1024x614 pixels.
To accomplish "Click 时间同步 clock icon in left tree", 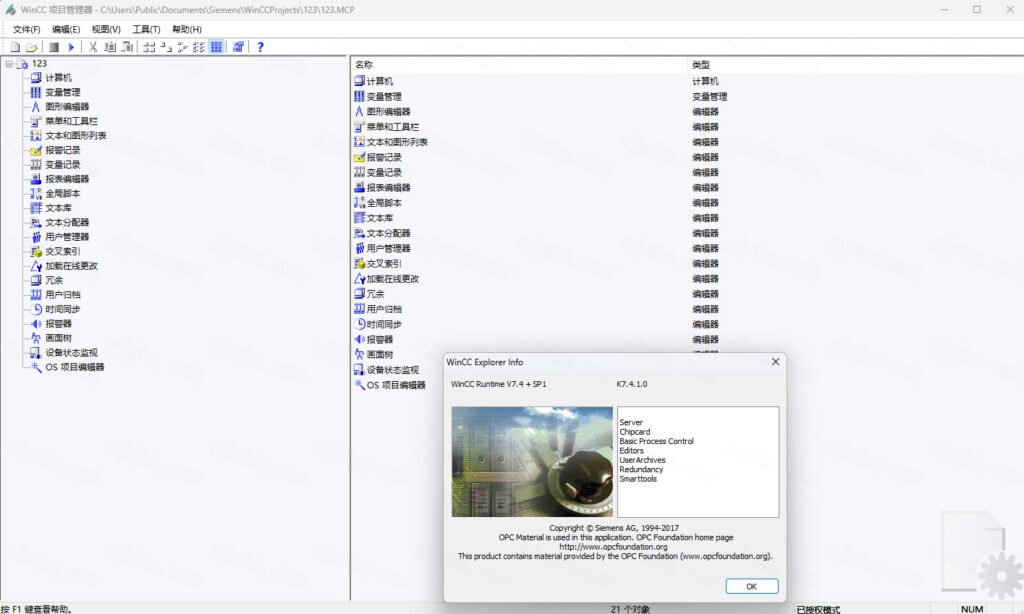I will [x=36, y=309].
